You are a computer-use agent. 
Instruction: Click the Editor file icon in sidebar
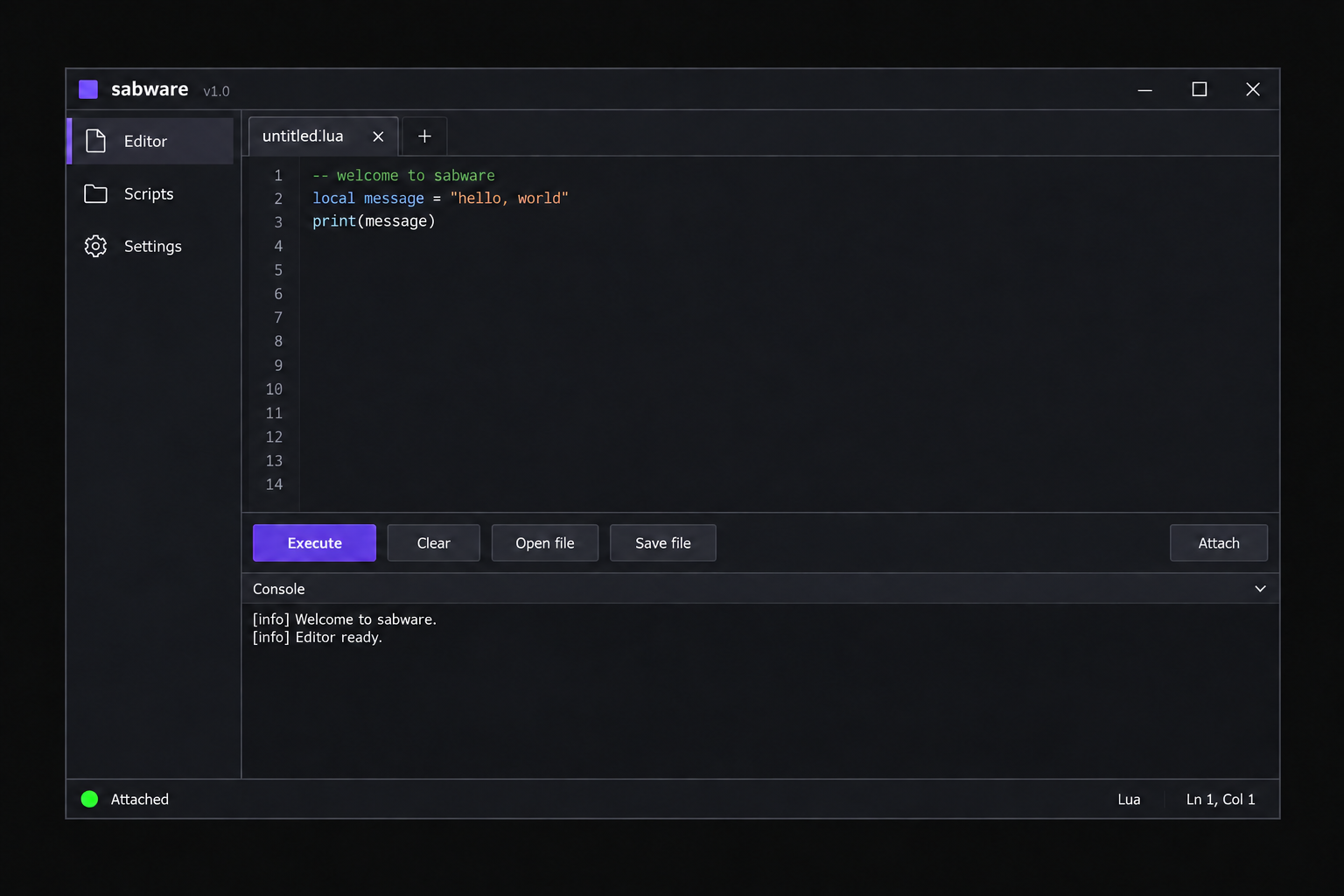[x=95, y=141]
